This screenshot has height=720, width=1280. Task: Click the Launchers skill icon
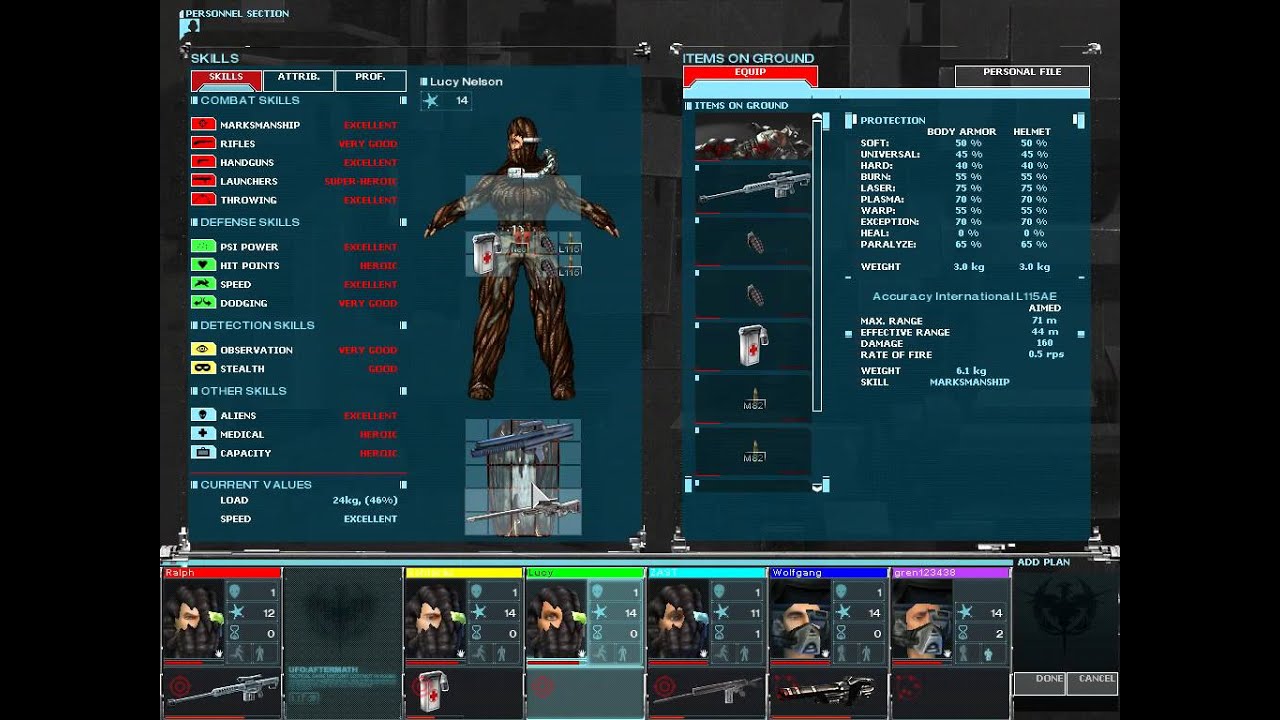point(203,181)
